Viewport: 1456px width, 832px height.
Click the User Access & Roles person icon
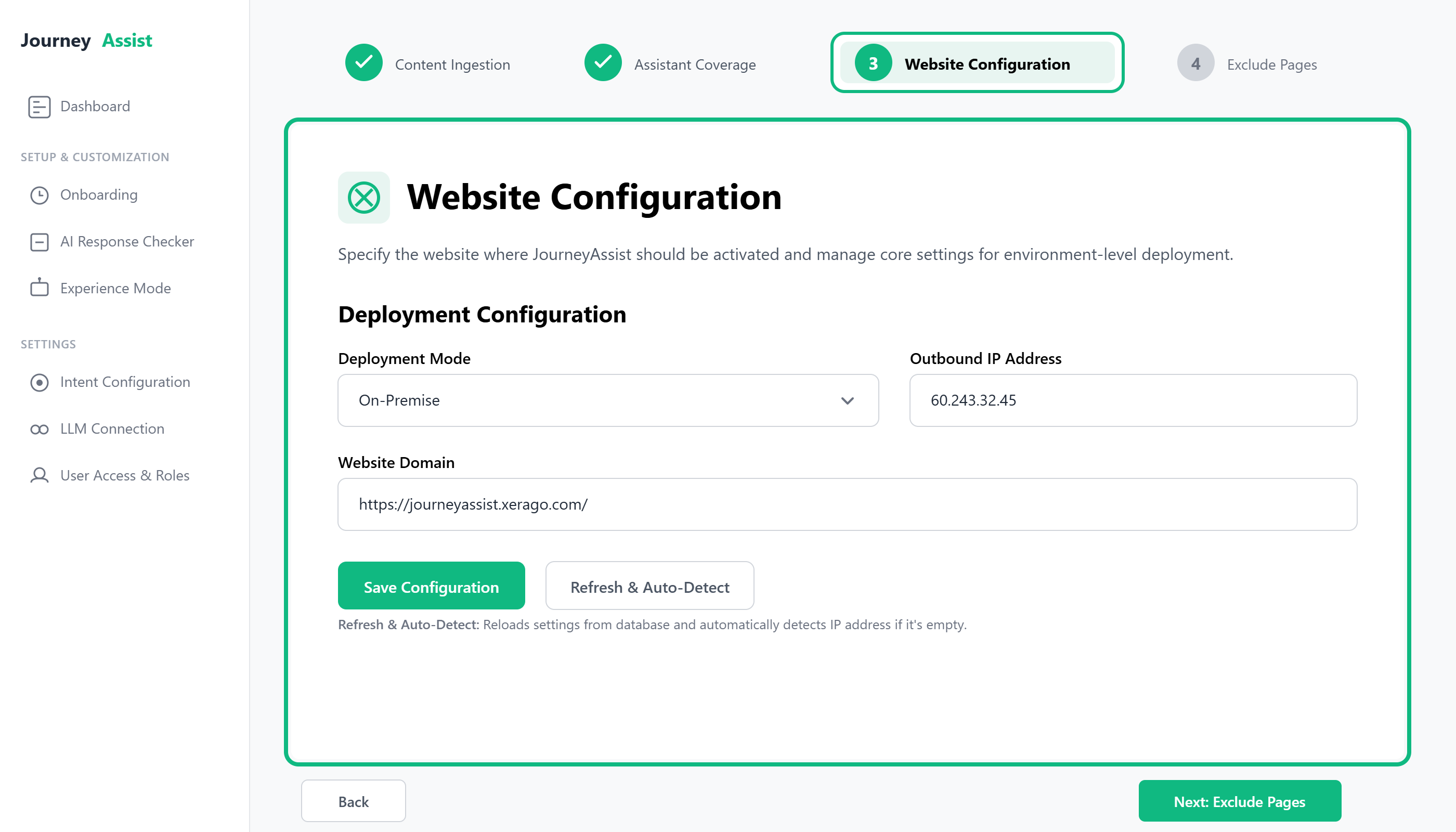click(x=40, y=475)
